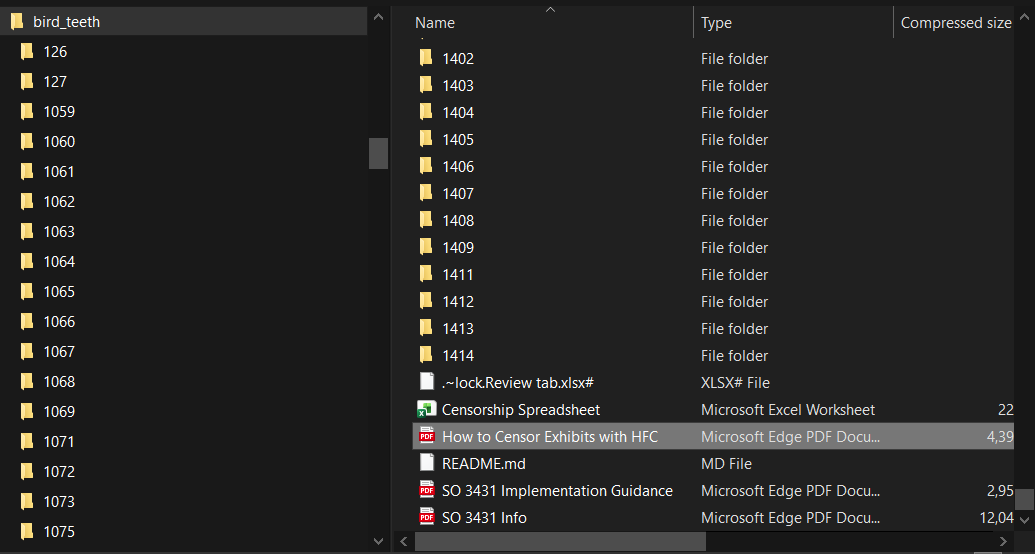Select SO 3431 Implementation Guidance file name

[557, 491]
